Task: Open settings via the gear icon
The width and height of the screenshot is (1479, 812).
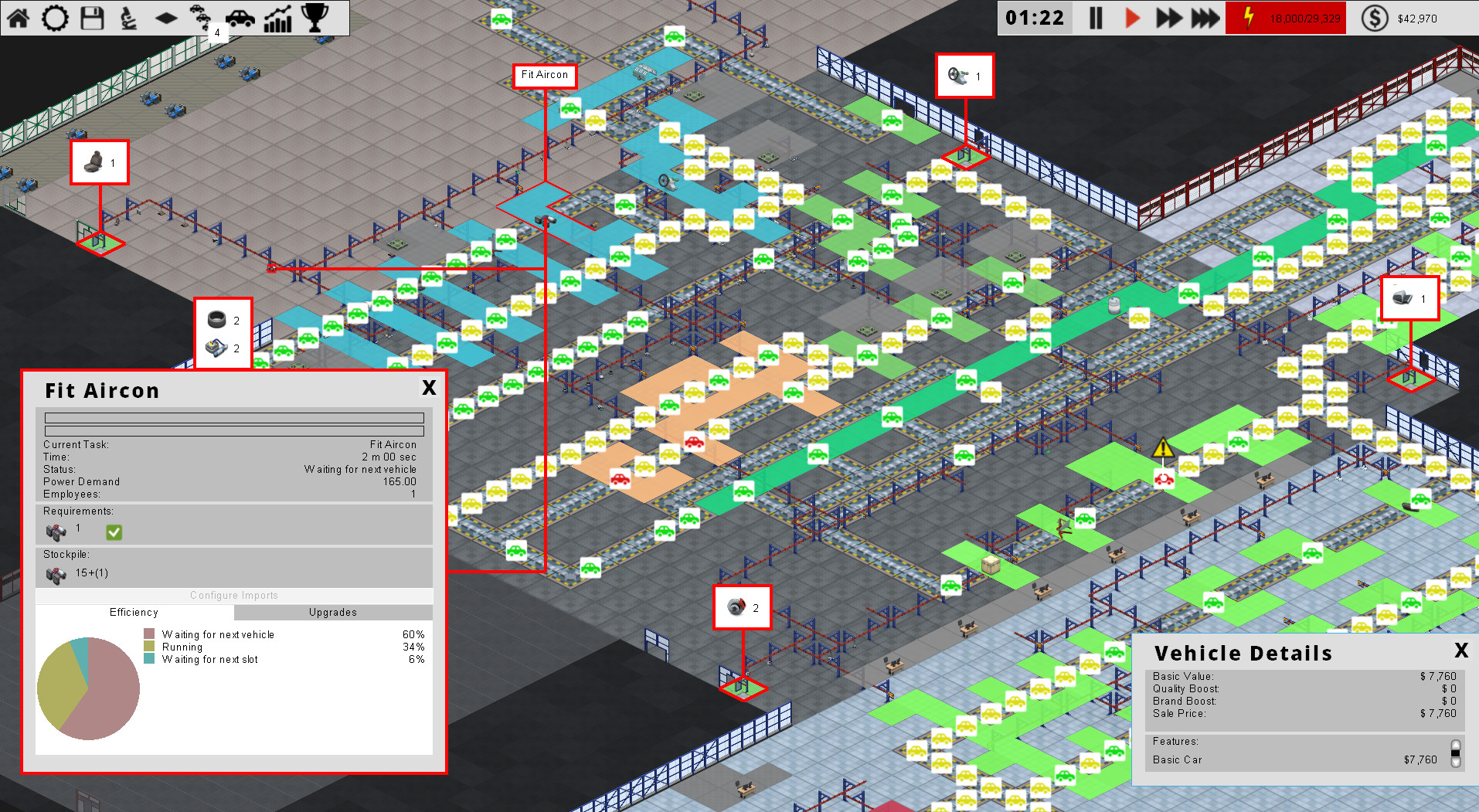Action: (x=55, y=18)
